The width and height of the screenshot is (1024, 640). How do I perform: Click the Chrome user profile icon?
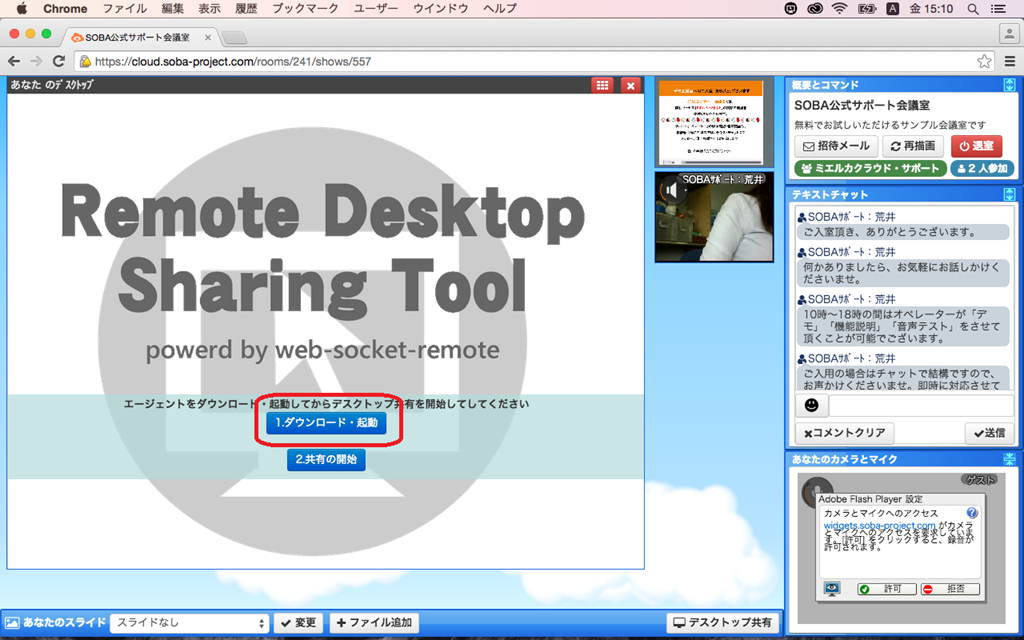[1009, 34]
